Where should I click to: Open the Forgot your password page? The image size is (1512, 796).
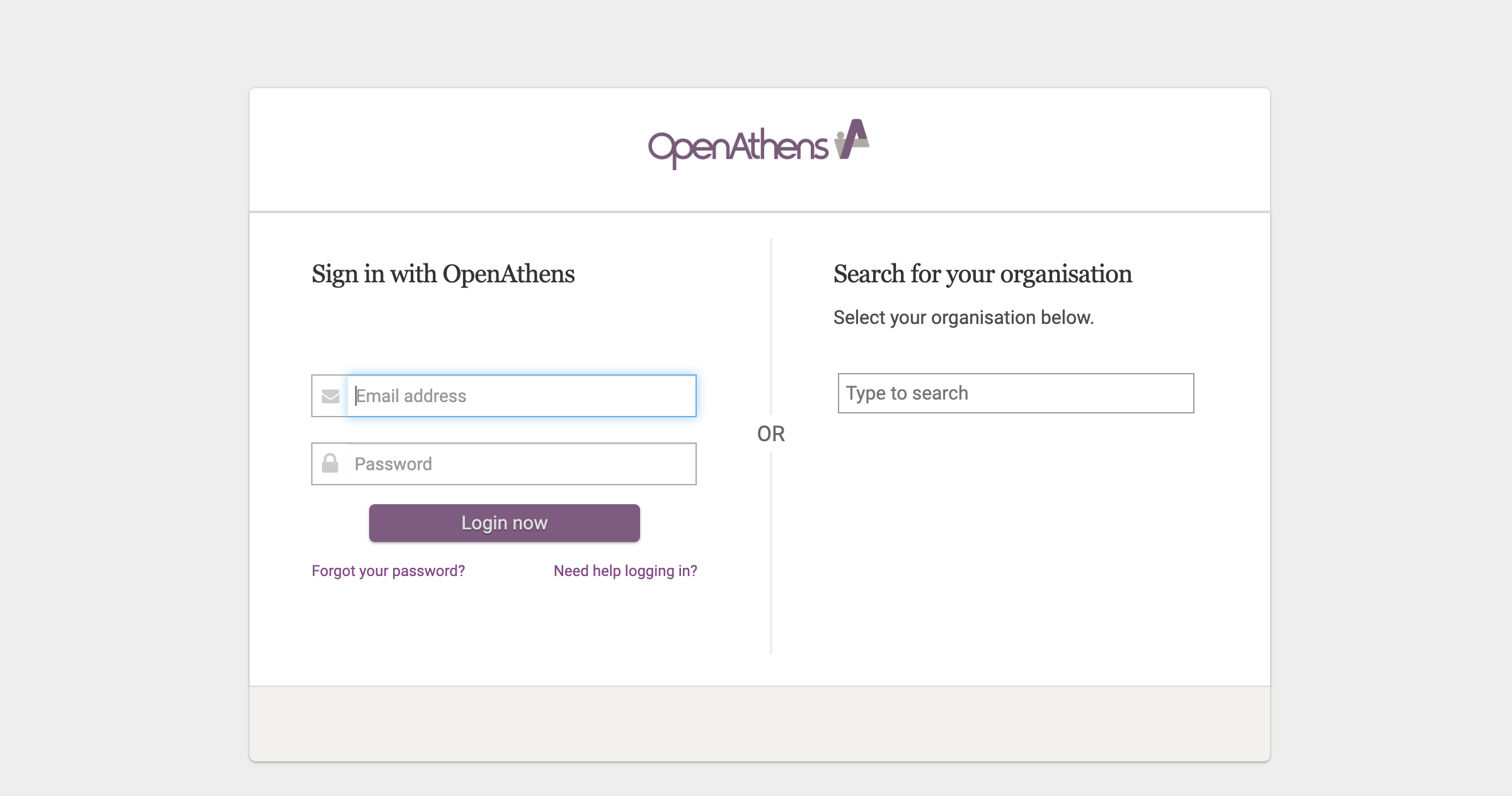(388, 570)
